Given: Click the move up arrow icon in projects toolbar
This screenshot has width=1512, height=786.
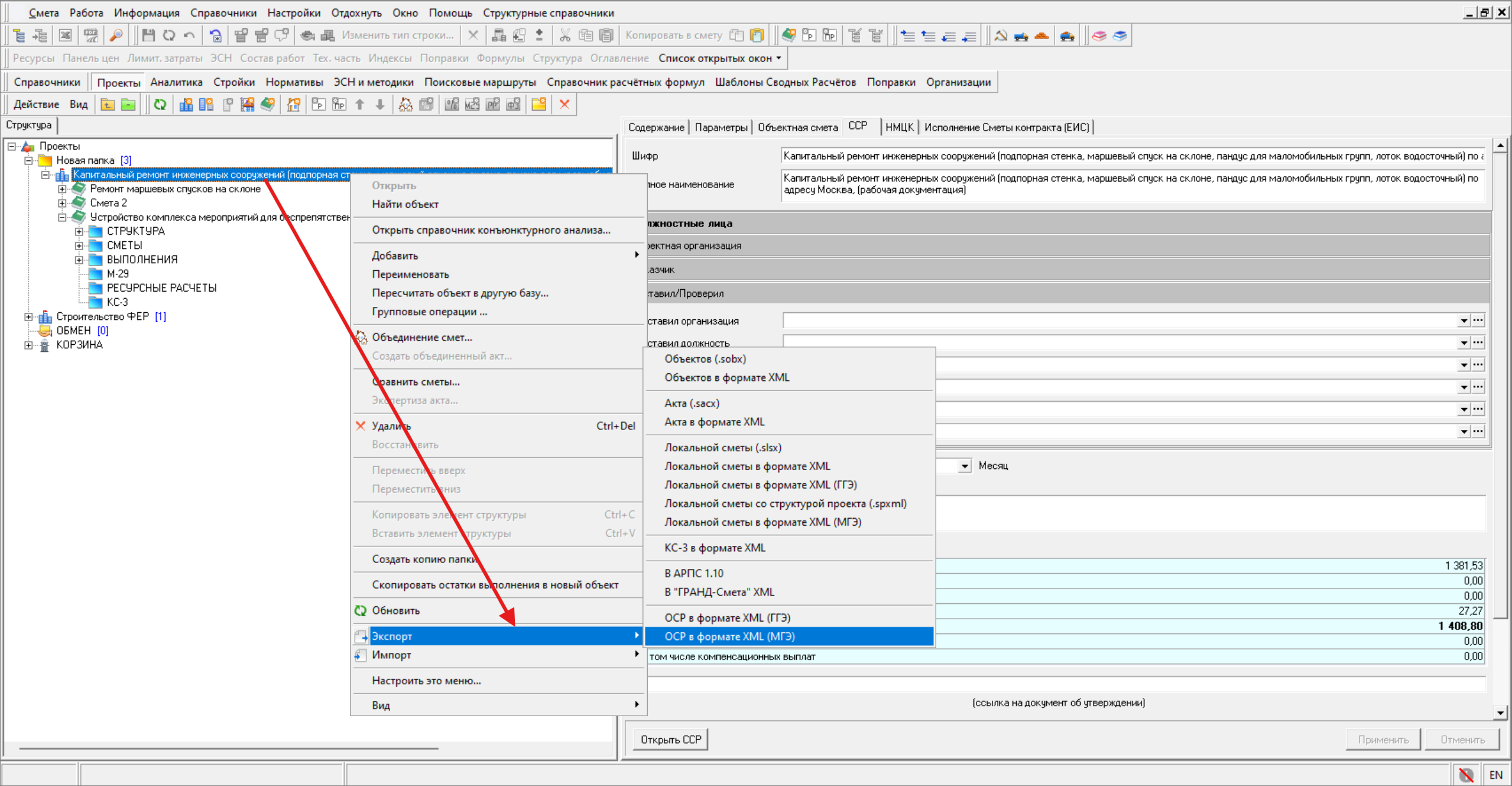Looking at the screenshot, I should click(x=359, y=105).
